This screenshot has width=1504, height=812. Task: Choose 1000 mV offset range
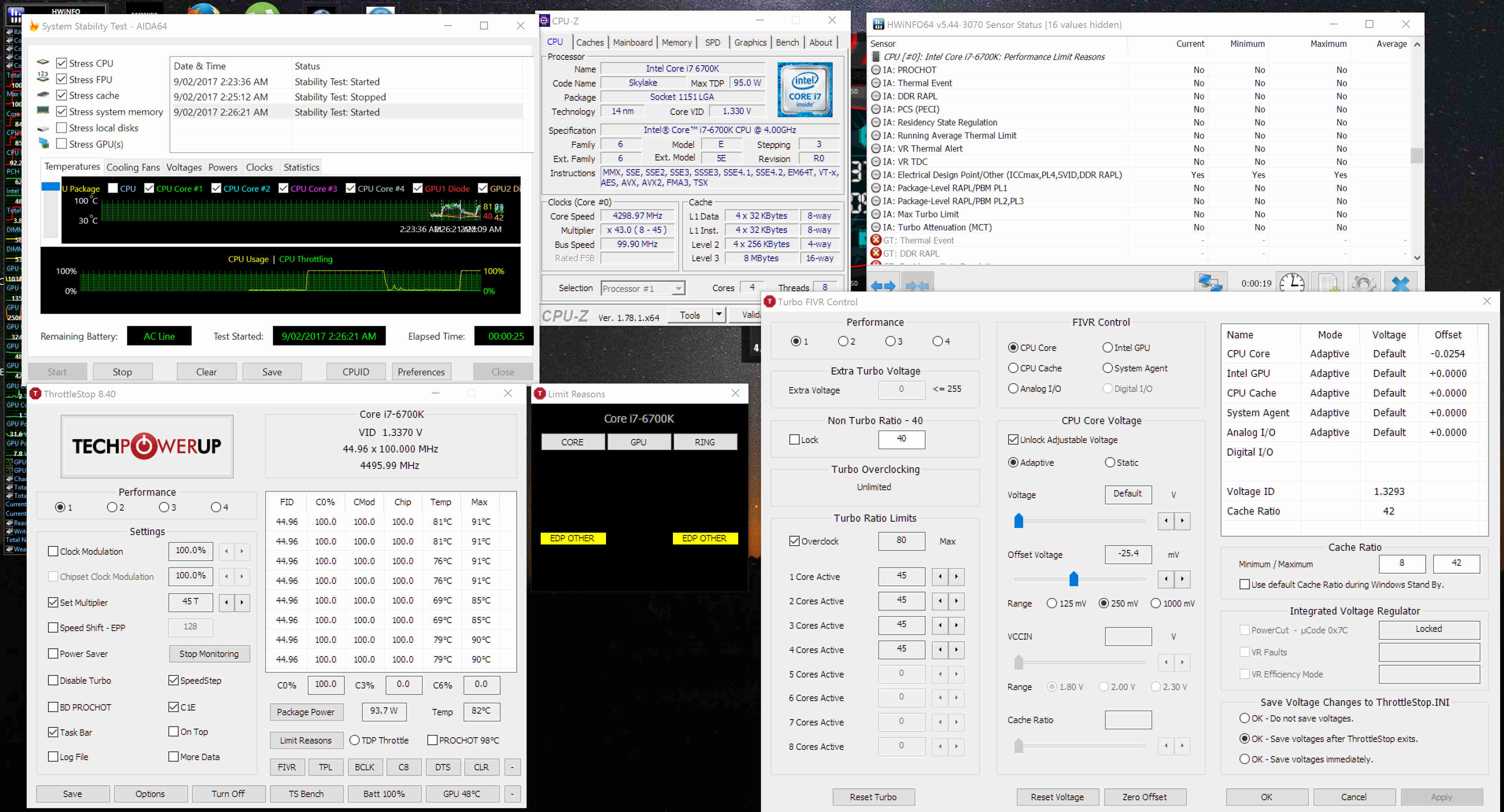tap(1155, 603)
